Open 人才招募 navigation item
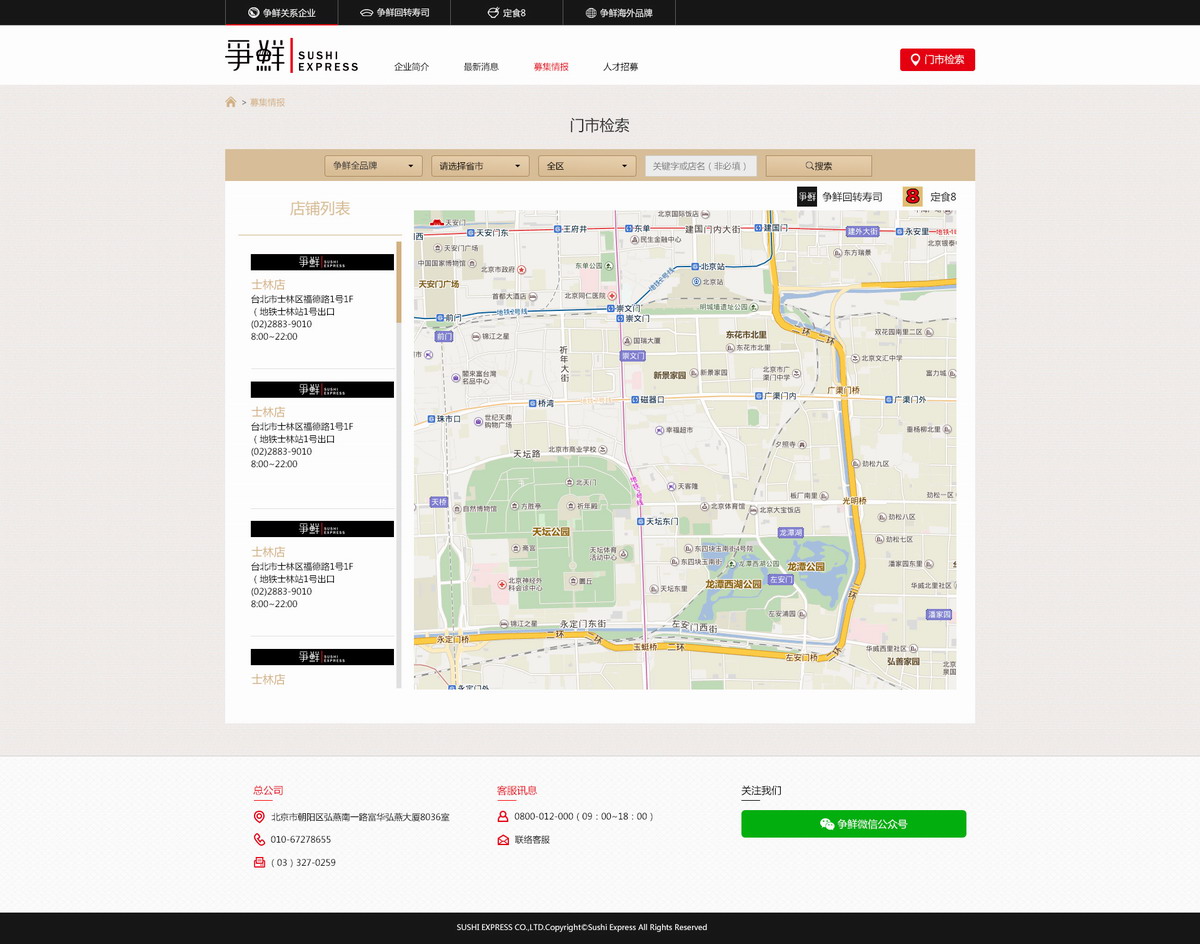The width and height of the screenshot is (1200, 944). 621,67
